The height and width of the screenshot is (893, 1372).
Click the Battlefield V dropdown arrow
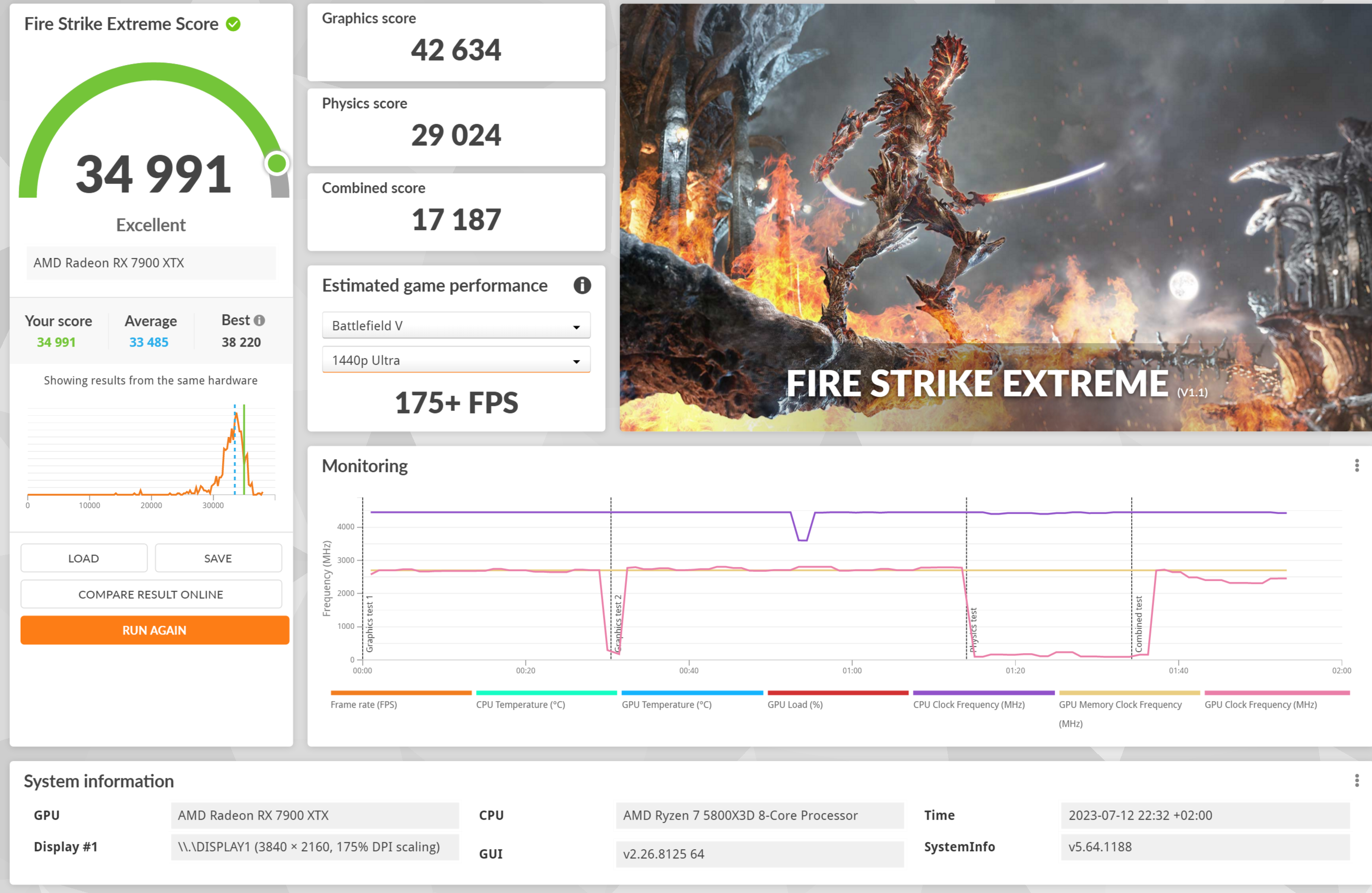coord(576,327)
